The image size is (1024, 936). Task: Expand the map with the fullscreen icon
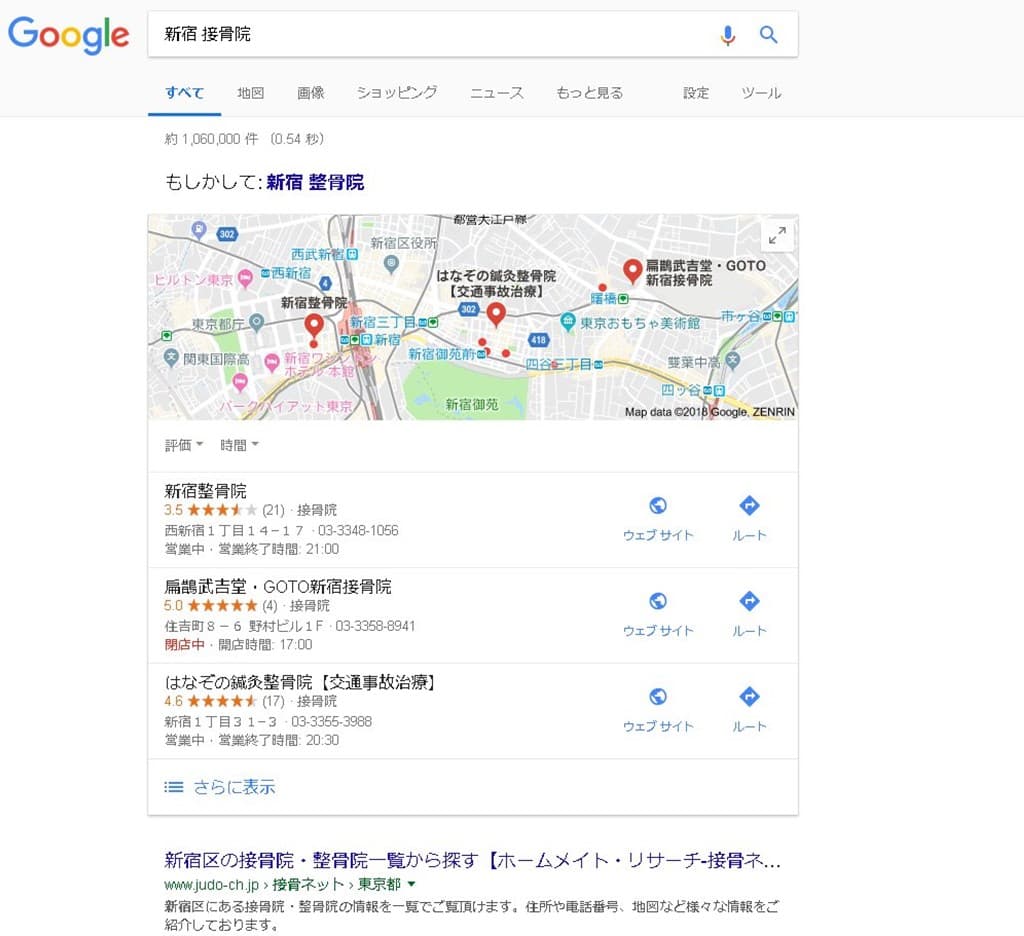click(777, 236)
